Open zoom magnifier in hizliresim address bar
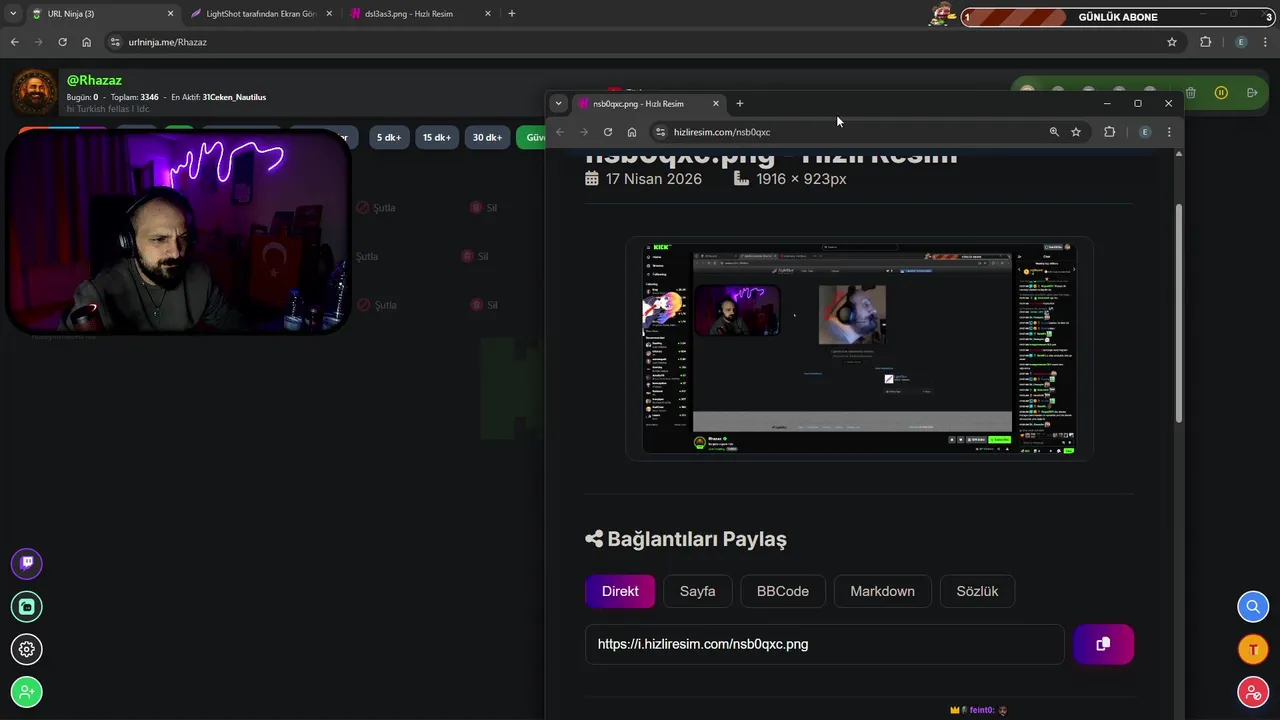Viewport: 1280px width, 720px height. pos(1054,132)
